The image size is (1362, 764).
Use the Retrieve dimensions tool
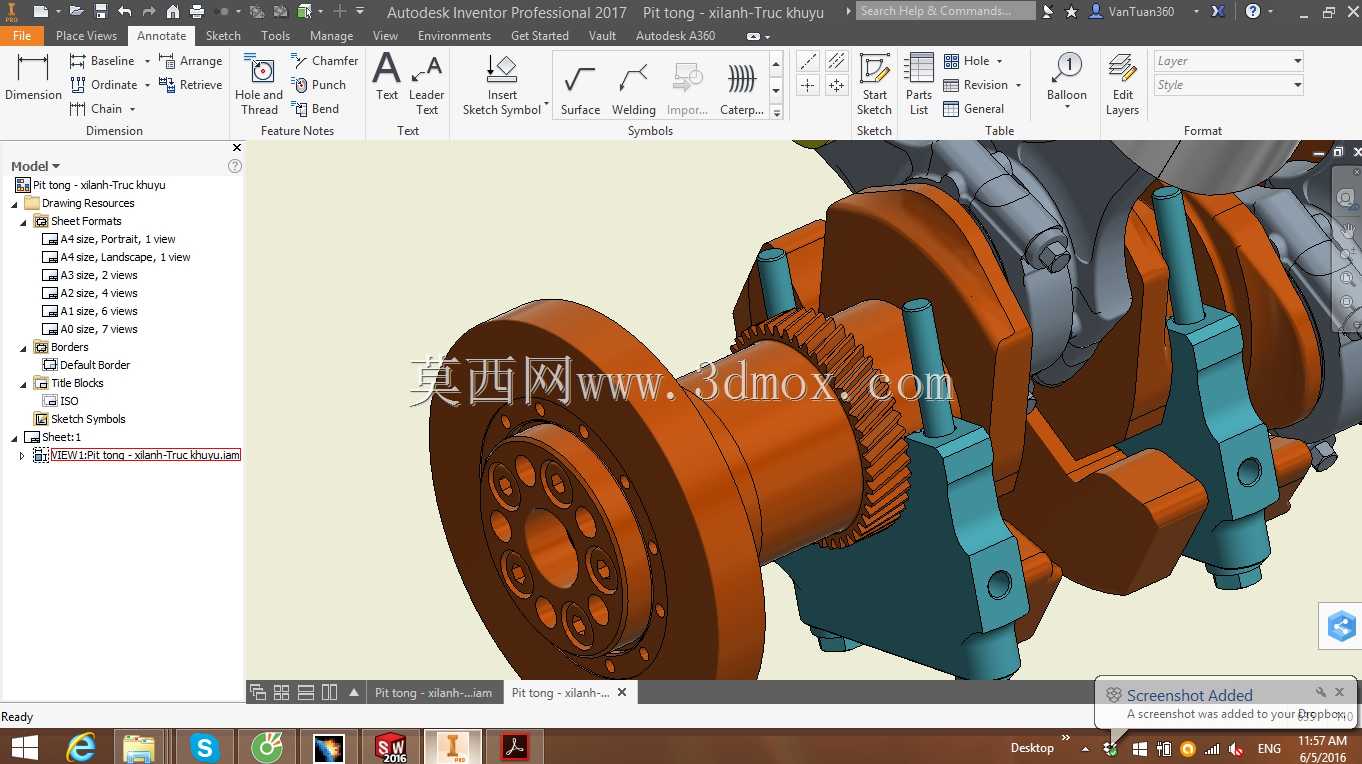(190, 85)
